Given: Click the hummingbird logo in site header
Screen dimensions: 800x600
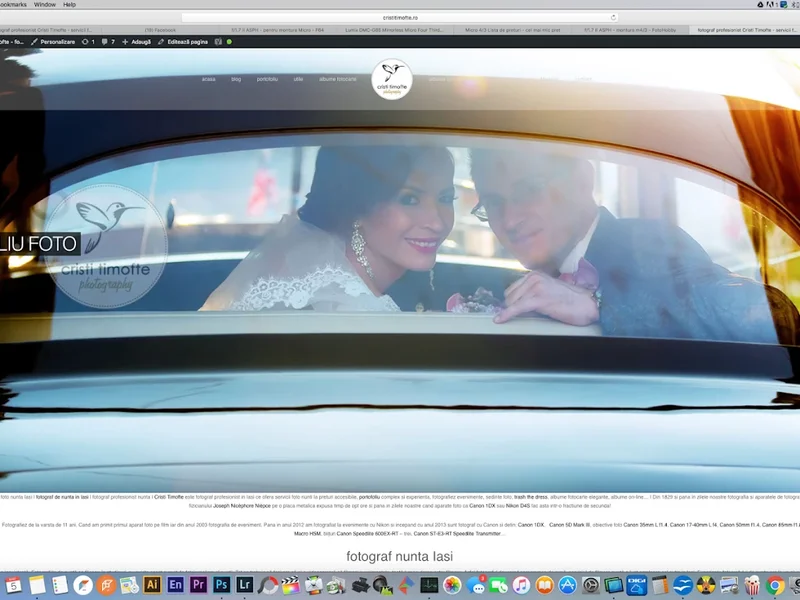Looking at the screenshot, I should coord(392,79).
